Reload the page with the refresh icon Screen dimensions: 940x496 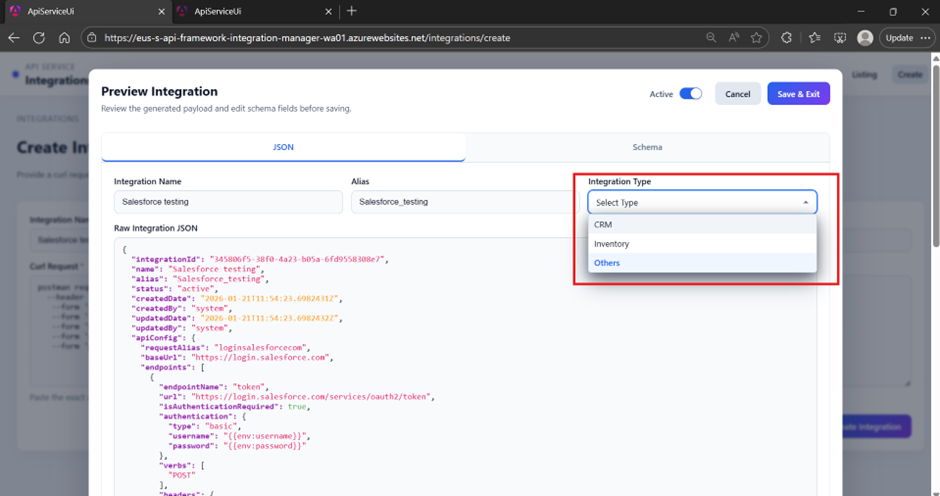(x=39, y=38)
